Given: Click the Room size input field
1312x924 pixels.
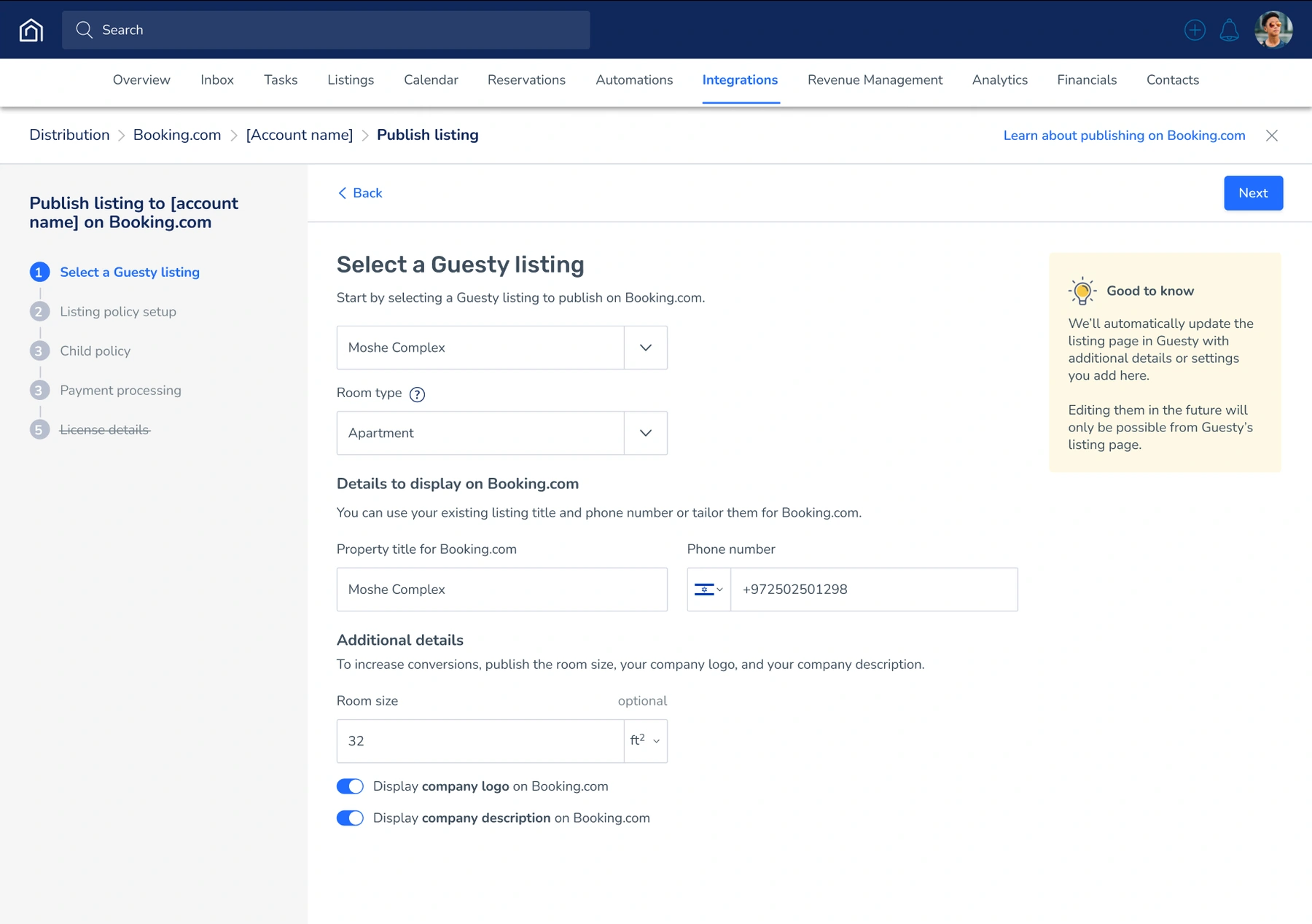Looking at the screenshot, I should 480,741.
